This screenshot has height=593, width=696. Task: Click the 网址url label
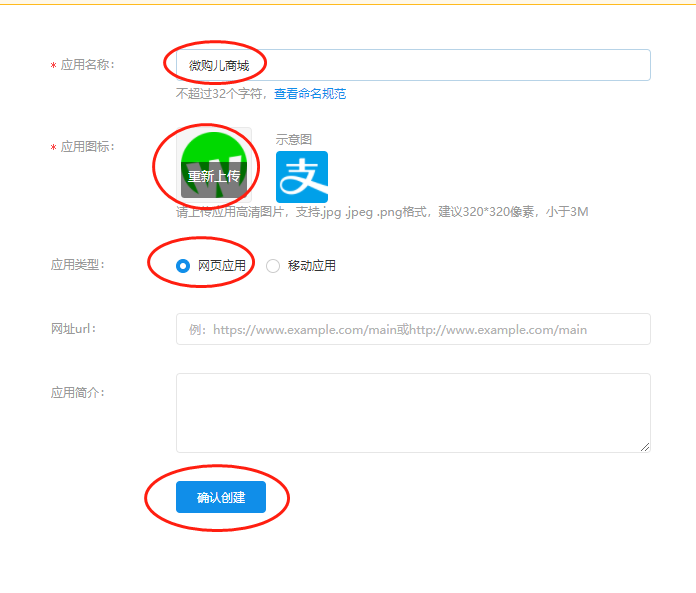coord(73,329)
